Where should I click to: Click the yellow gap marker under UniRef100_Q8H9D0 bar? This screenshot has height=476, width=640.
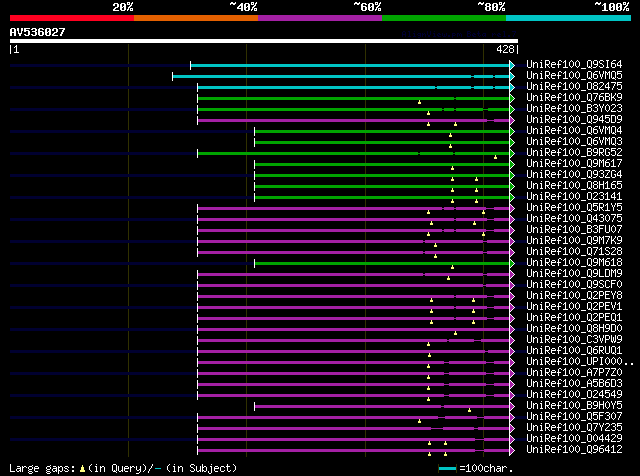point(456,333)
